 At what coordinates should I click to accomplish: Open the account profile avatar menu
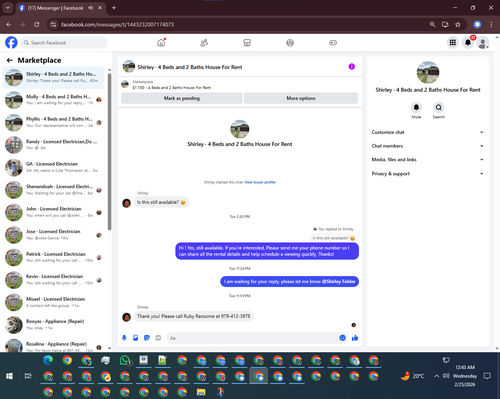(x=483, y=43)
